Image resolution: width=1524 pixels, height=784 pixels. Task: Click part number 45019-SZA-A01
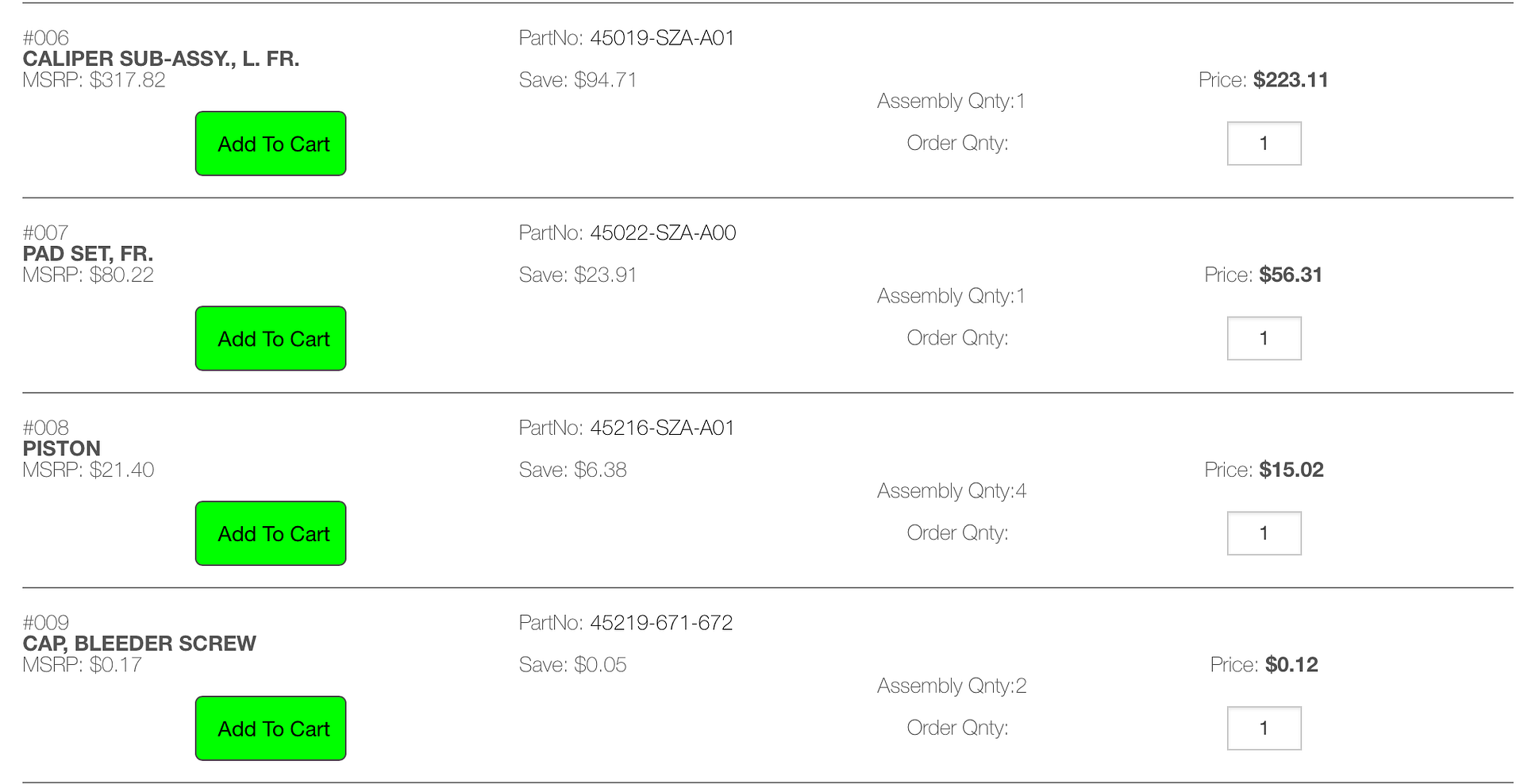(x=662, y=38)
